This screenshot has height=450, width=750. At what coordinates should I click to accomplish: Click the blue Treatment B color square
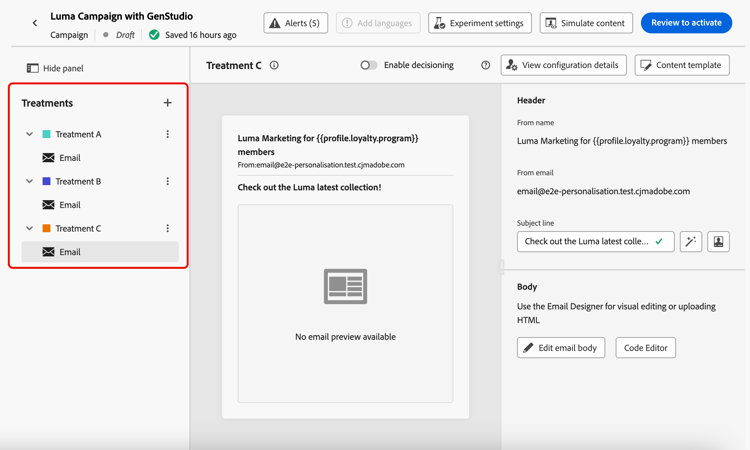pyautogui.click(x=46, y=181)
